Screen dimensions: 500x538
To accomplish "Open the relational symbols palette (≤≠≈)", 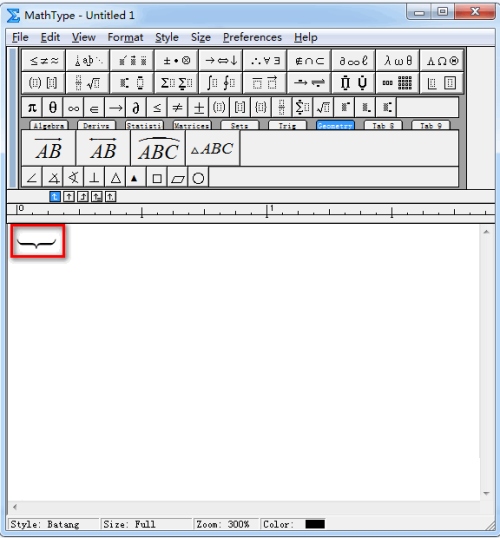I will [x=44, y=61].
